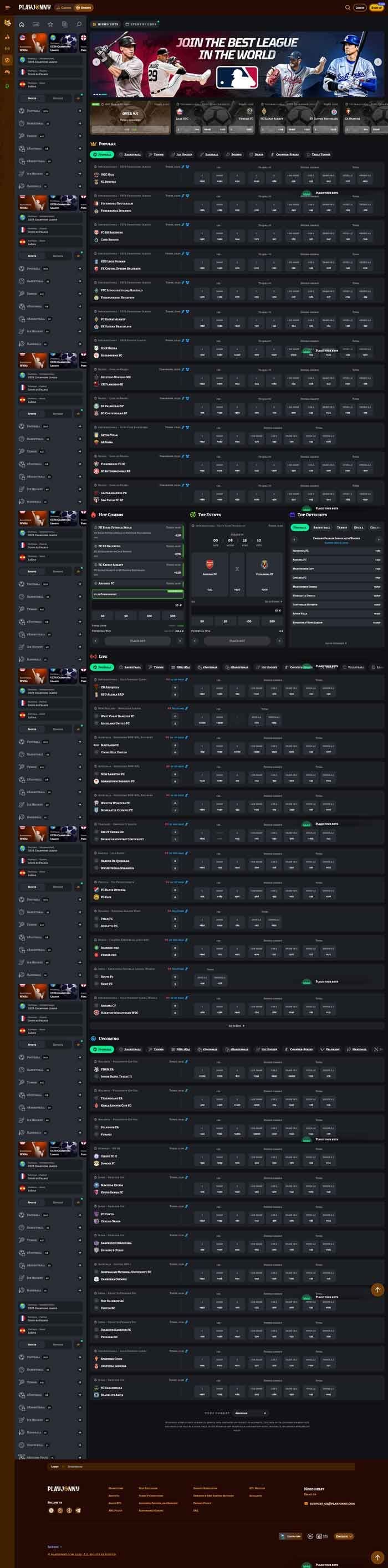Open the Event Builder tab
This screenshot has height=1568, width=388.
pos(141,24)
